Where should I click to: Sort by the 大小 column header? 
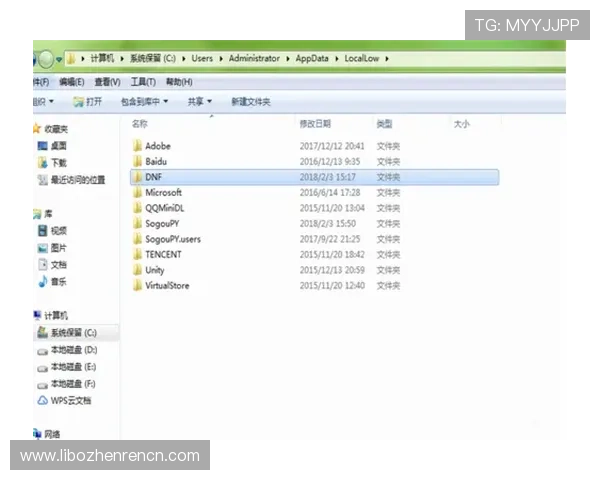pos(461,124)
